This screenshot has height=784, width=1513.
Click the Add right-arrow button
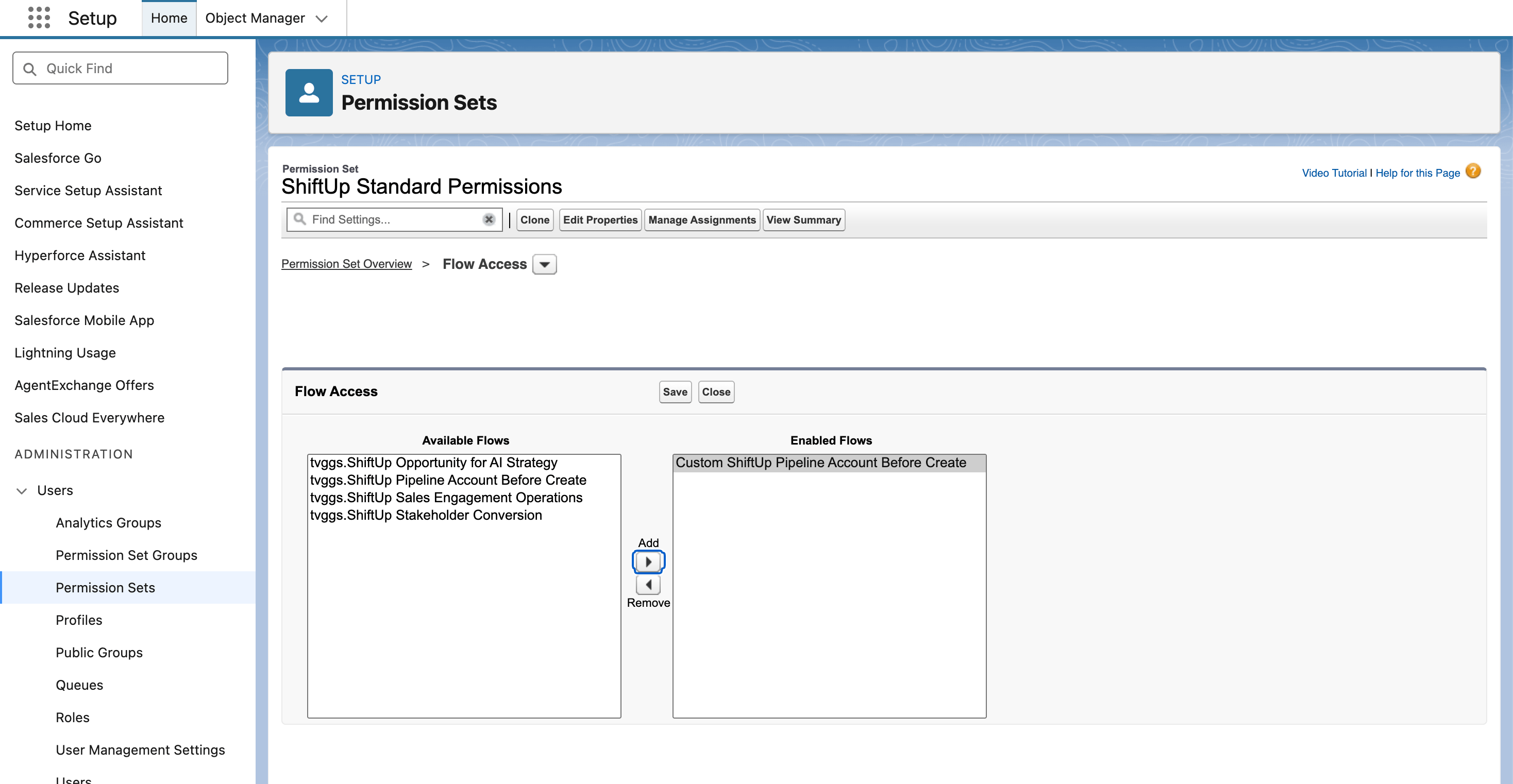(648, 562)
